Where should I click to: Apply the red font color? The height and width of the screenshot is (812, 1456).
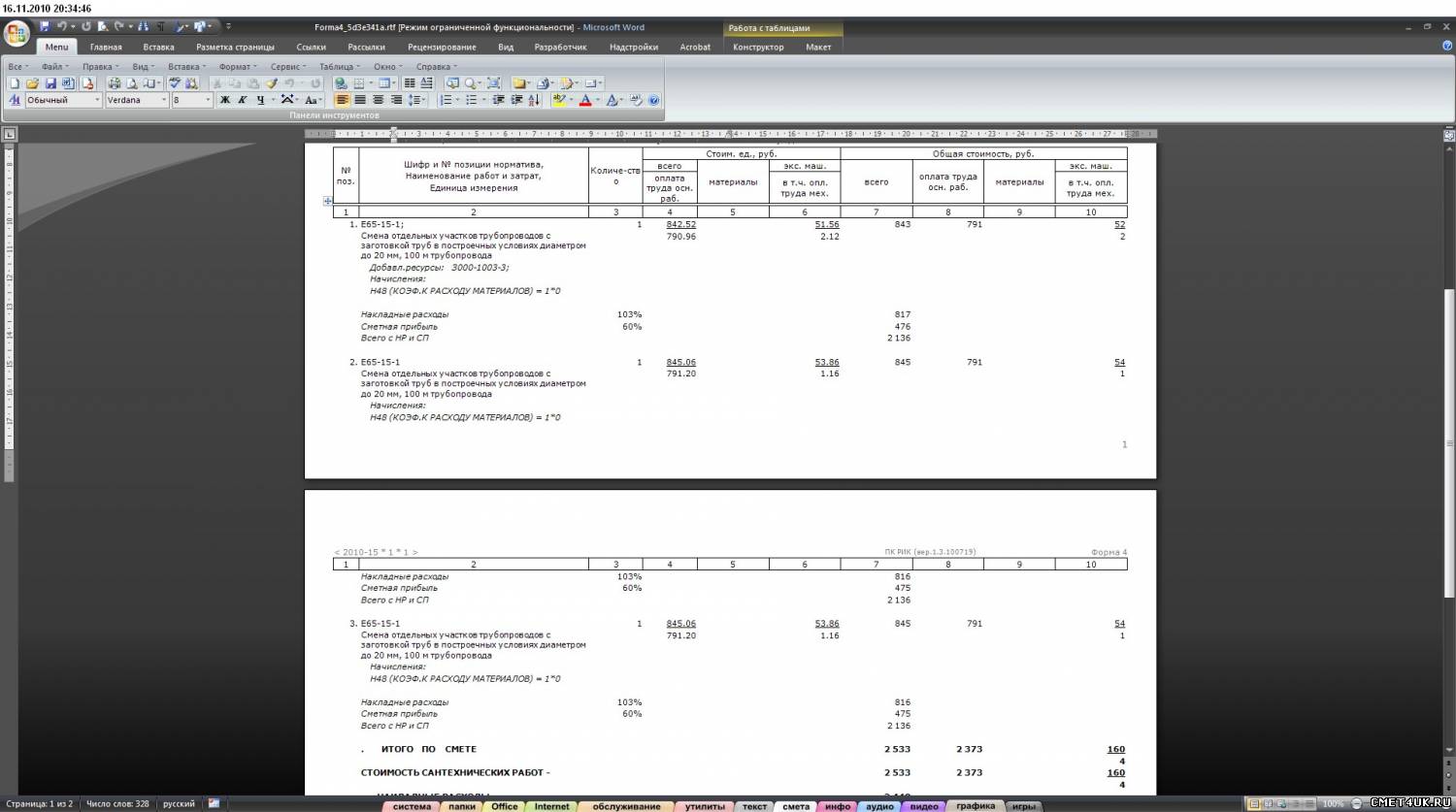click(x=585, y=100)
